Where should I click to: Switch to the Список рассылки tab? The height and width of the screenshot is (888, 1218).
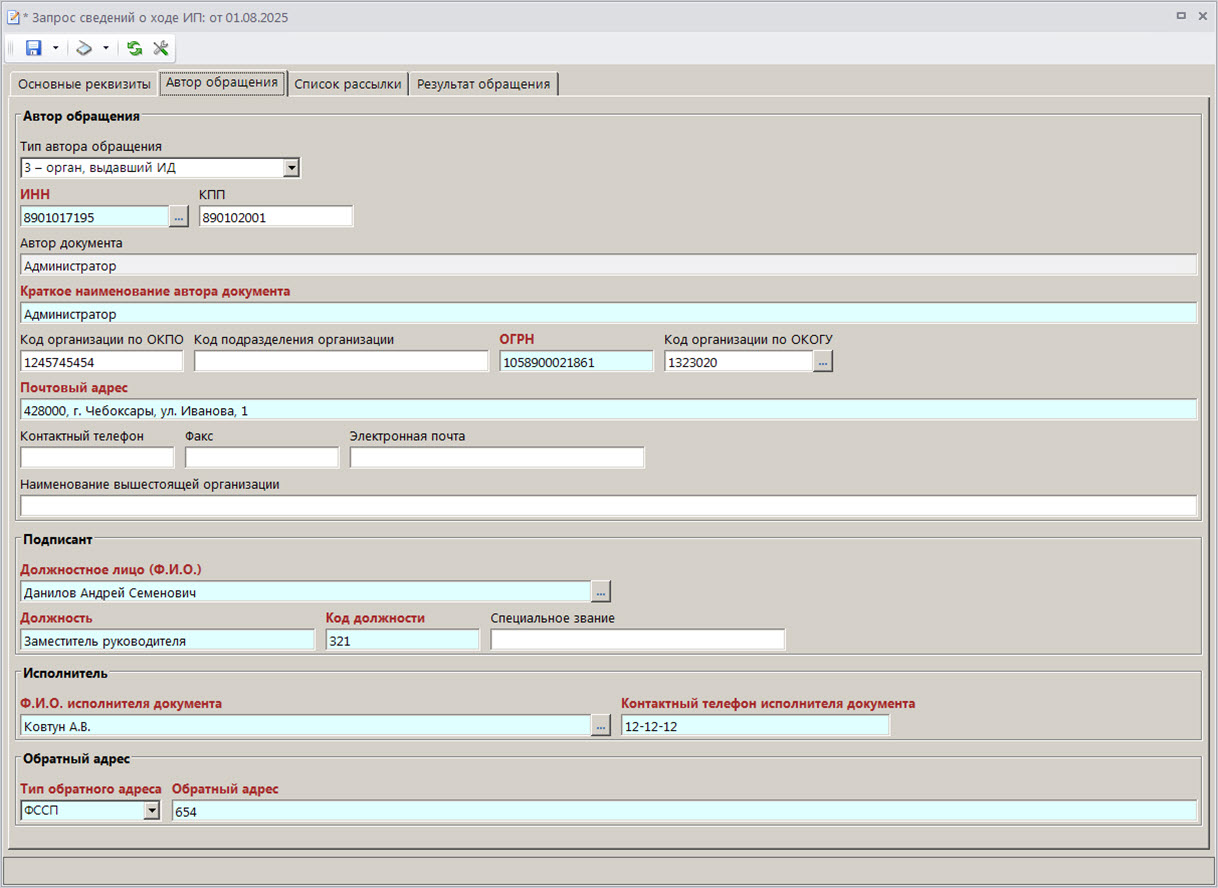coord(348,84)
